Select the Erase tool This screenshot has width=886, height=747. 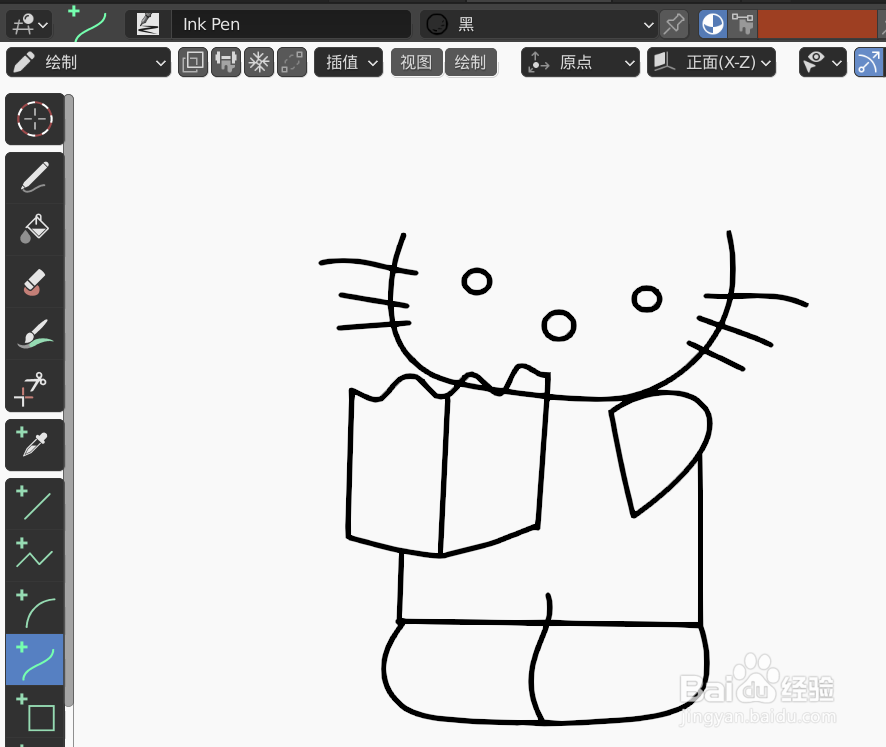click(34, 282)
